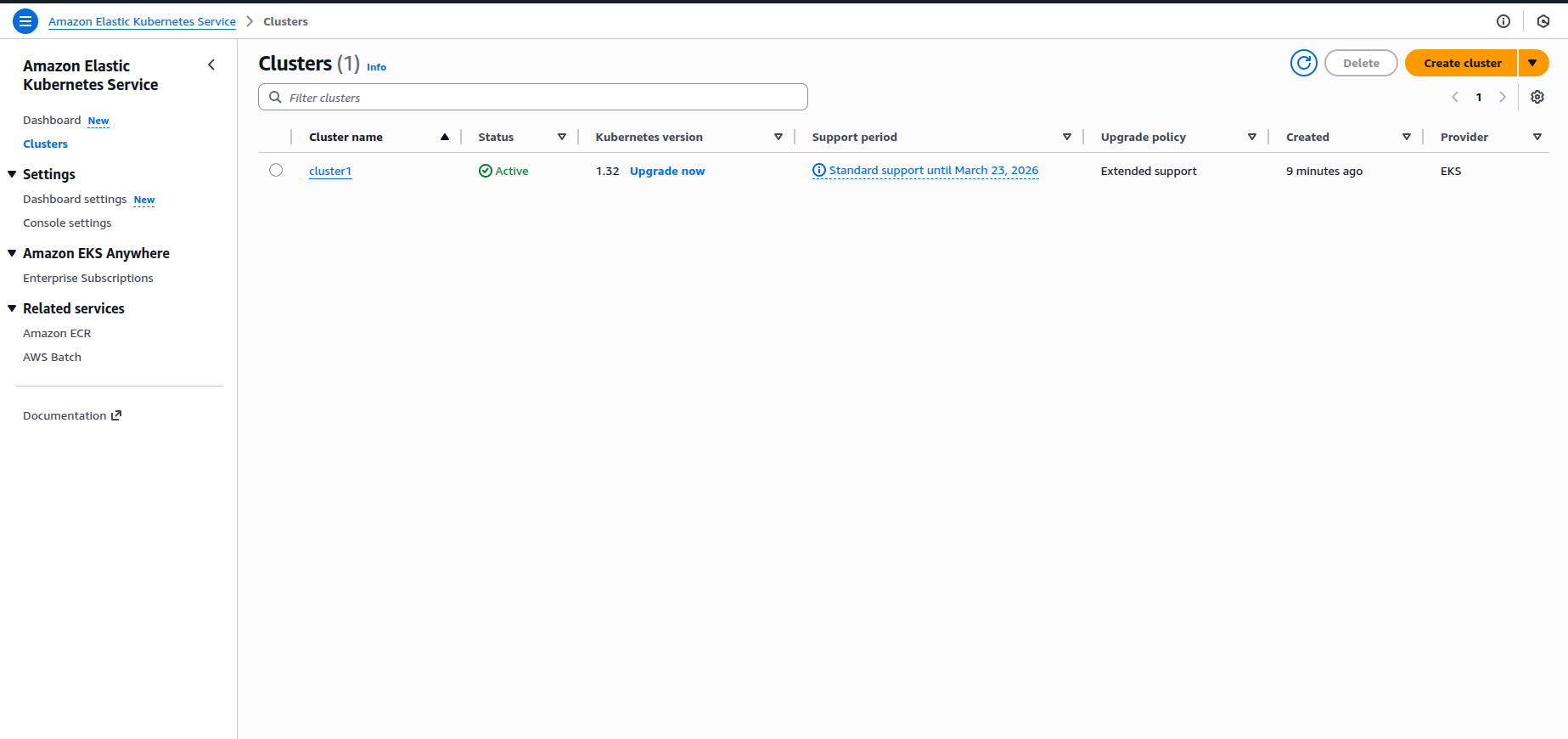1568x739 pixels.
Task: Click the New badge beside Dashboard settings
Action: click(x=144, y=200)
